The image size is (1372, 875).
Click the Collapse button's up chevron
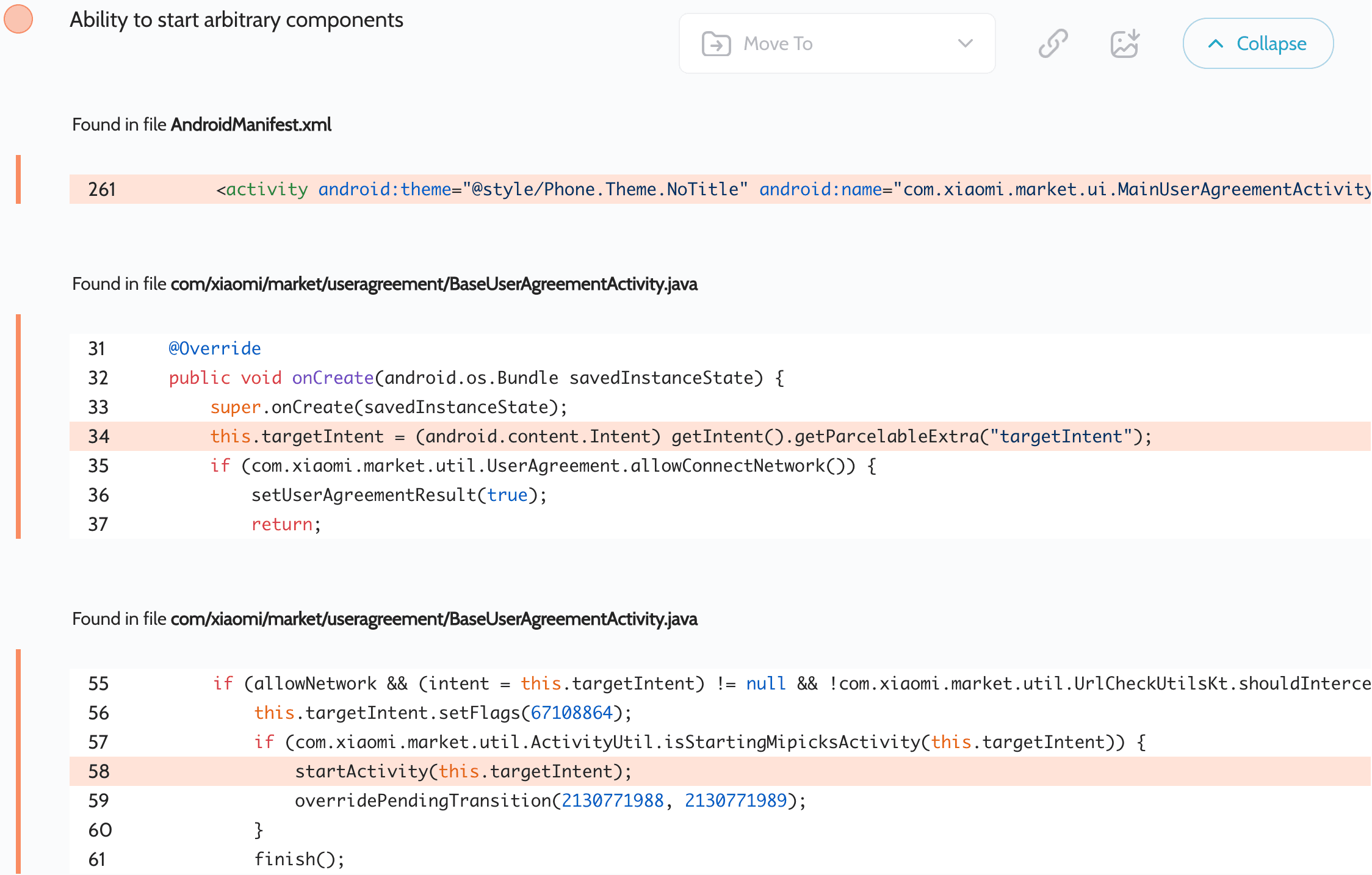(1215, 44)
